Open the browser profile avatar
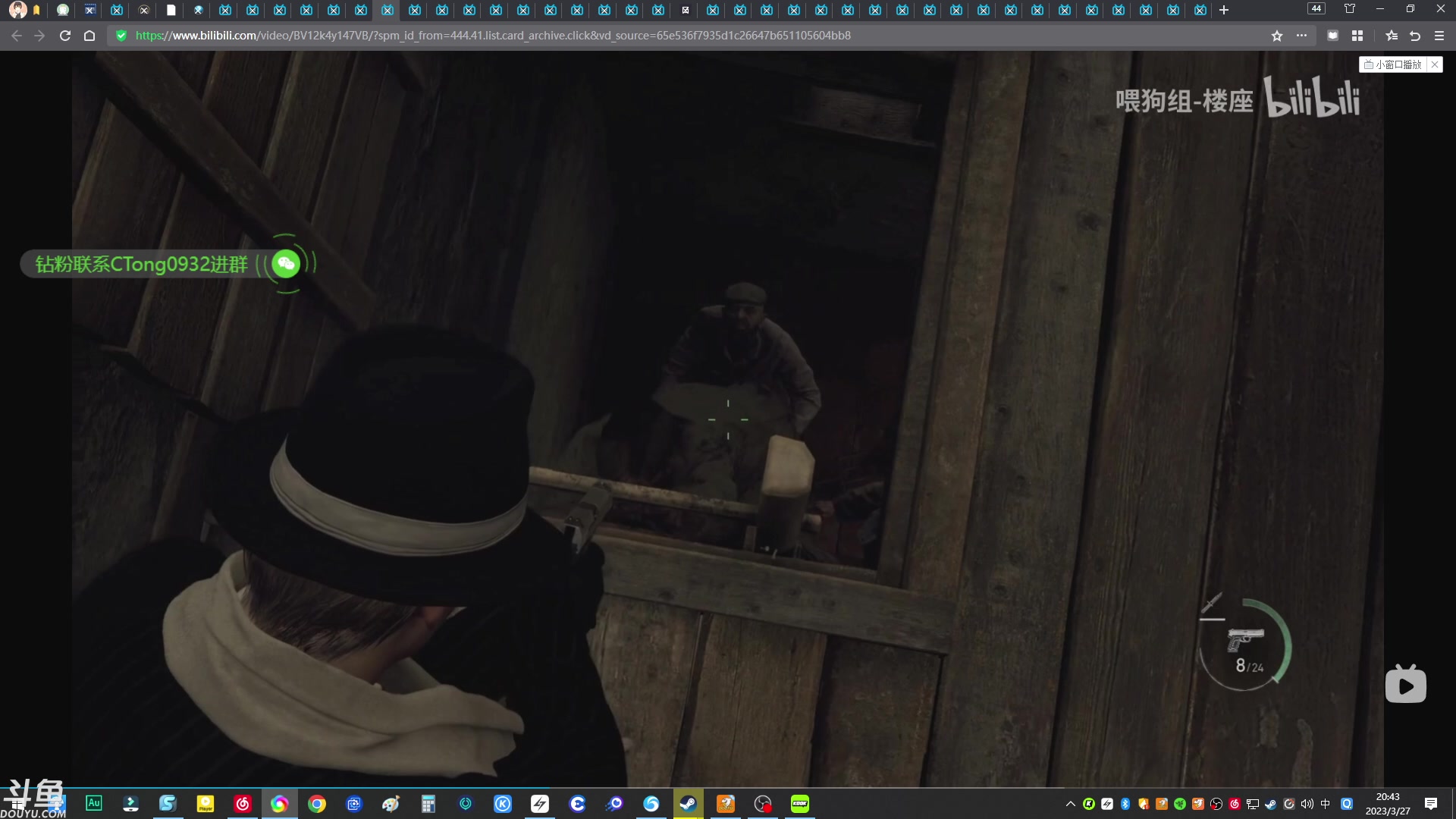Image resolution: width=1456 pixels, height=819 pixels. point(17,10)
